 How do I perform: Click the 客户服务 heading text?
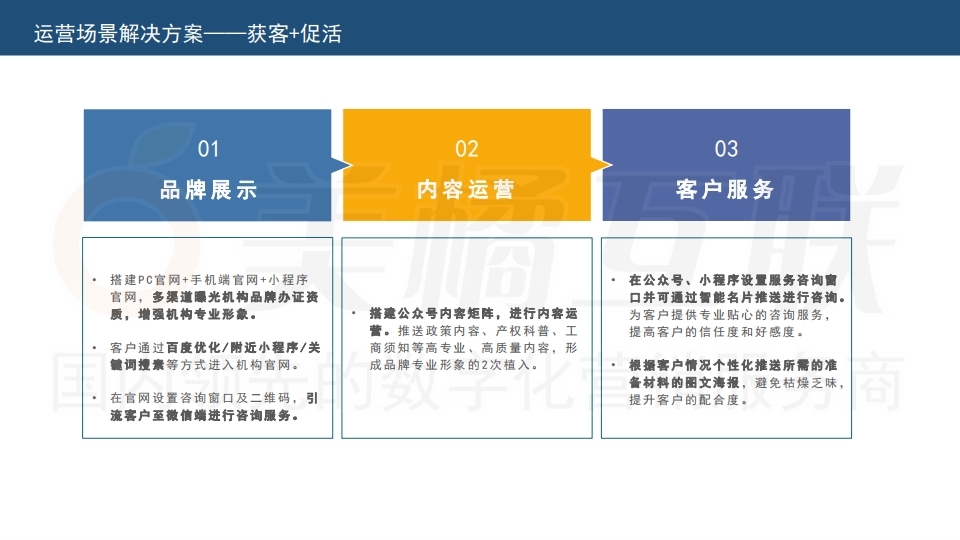[x=726, y=190]
